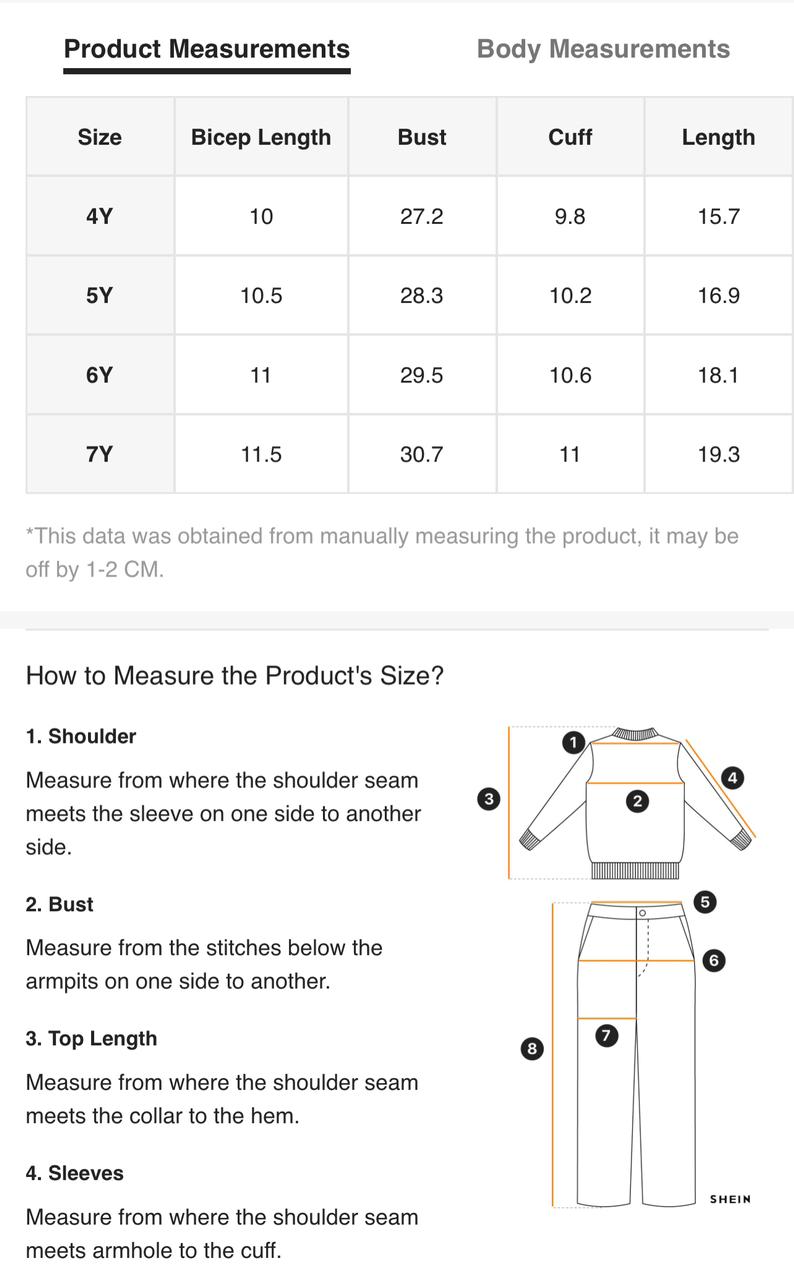Click the number 1 shoulder marker on diagram
Image resolution: width=794 pixels, height=1280 pixels.
pos(573,742)
